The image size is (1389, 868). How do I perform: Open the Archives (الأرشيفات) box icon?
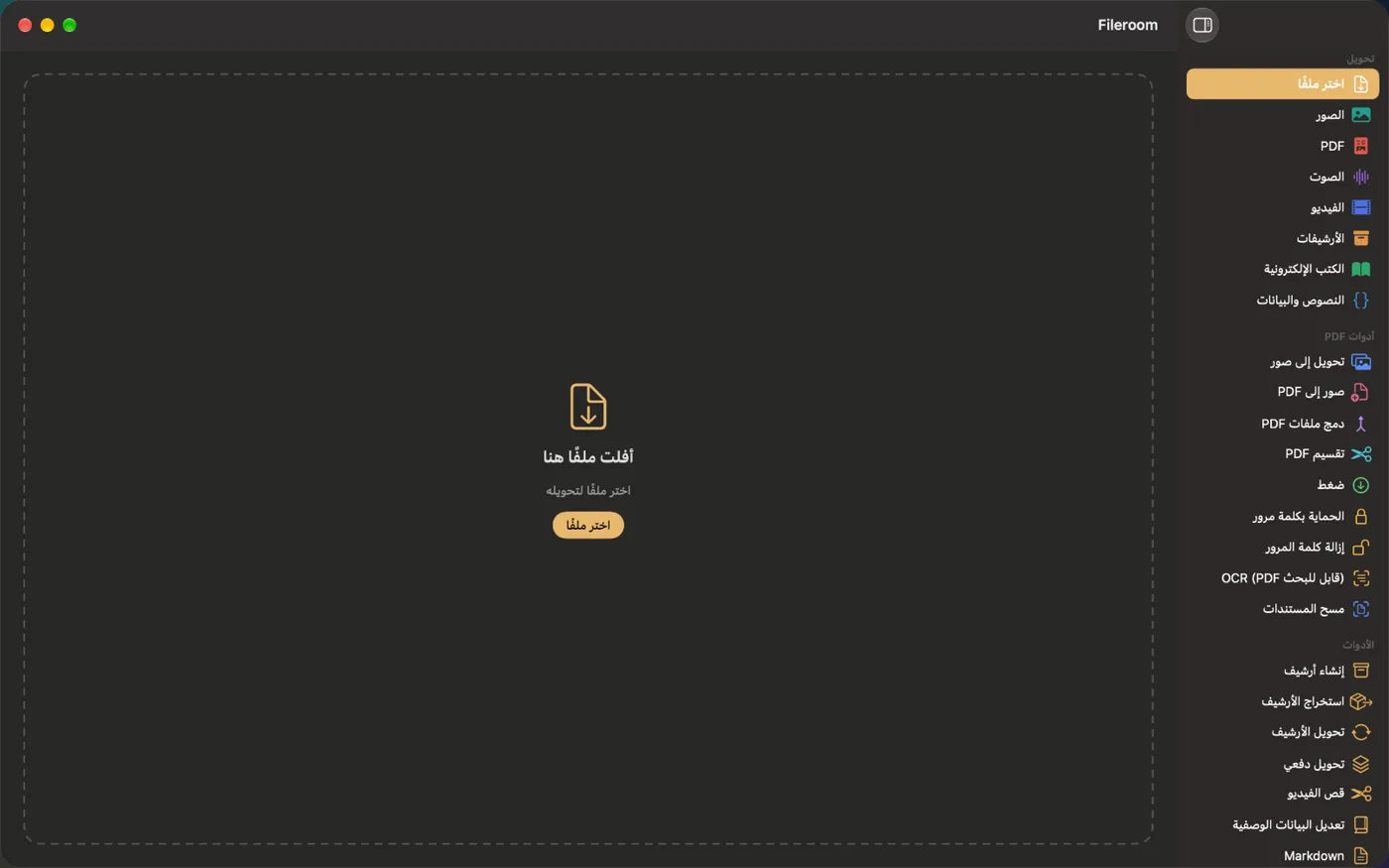[1361, 238]
